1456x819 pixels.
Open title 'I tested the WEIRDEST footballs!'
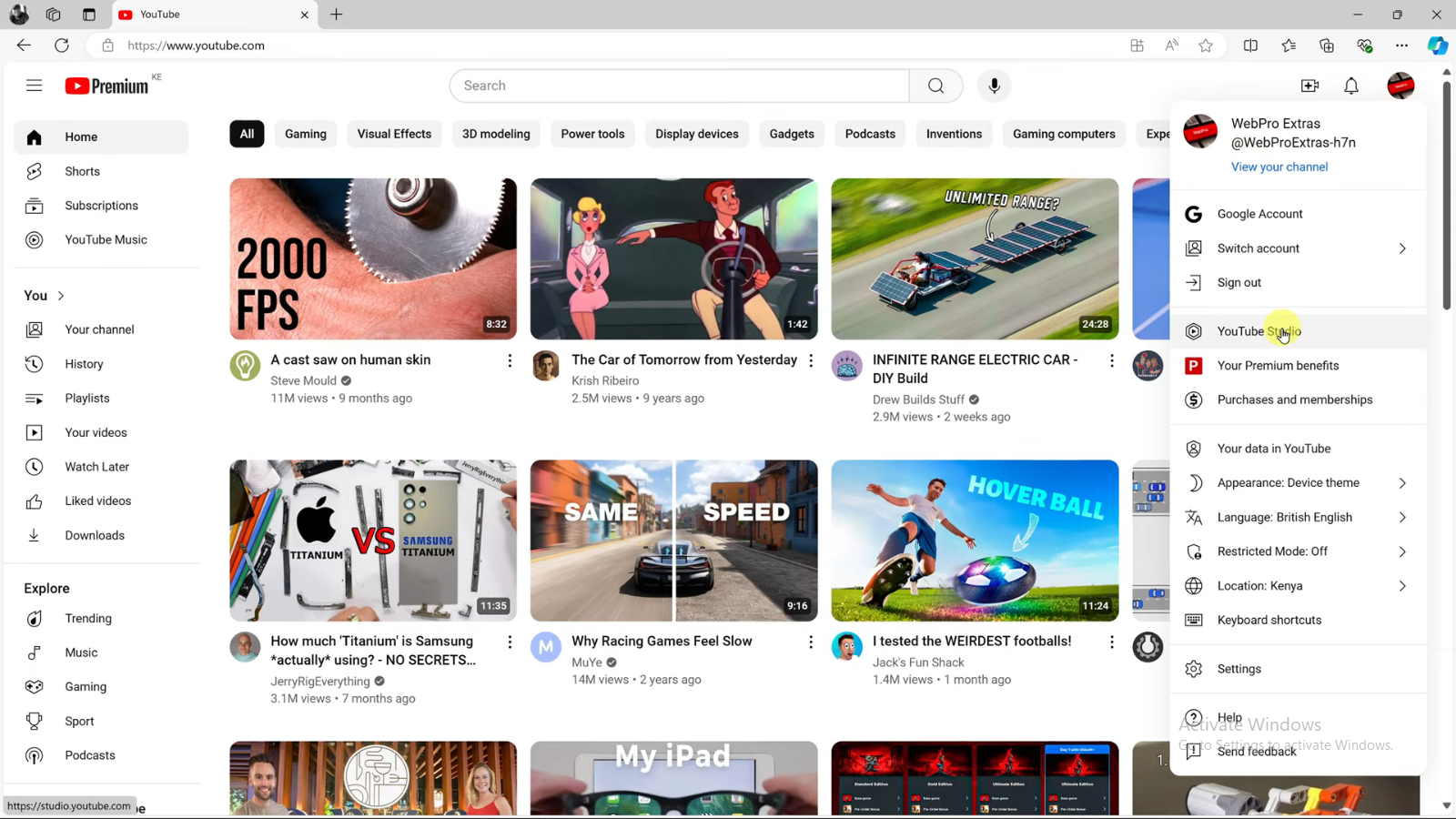(x=972, y=642)
